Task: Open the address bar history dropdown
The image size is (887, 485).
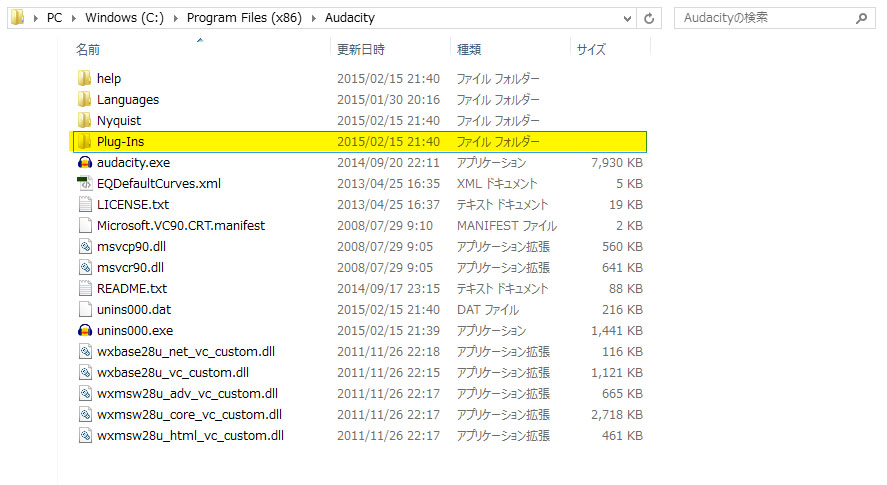Action: point(627,18)
